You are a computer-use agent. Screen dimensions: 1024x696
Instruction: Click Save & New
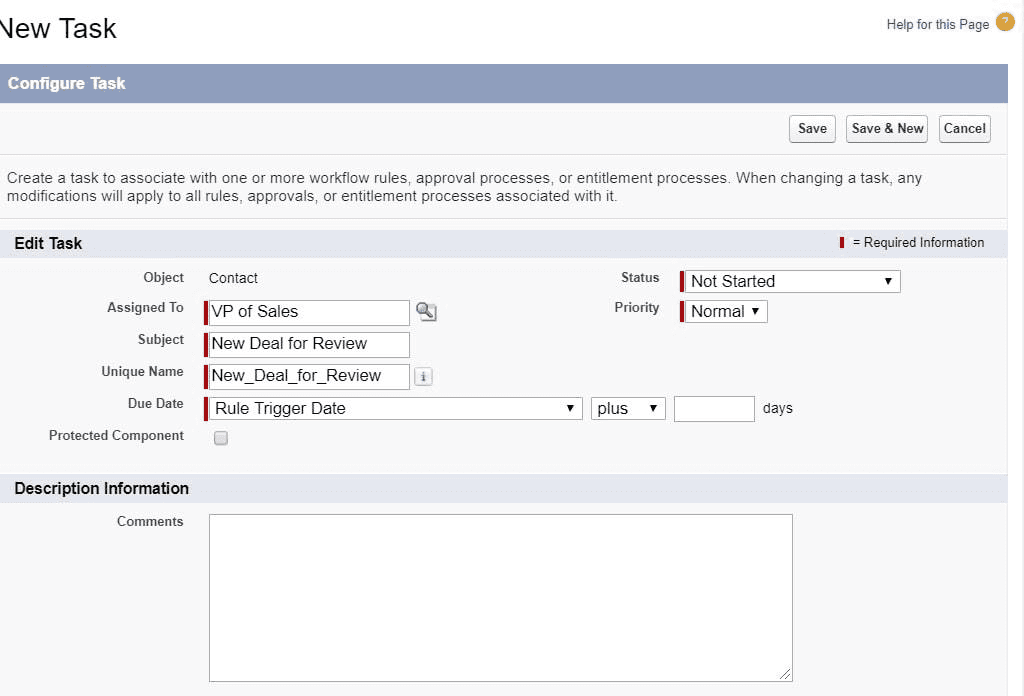(x=886, y=128)
